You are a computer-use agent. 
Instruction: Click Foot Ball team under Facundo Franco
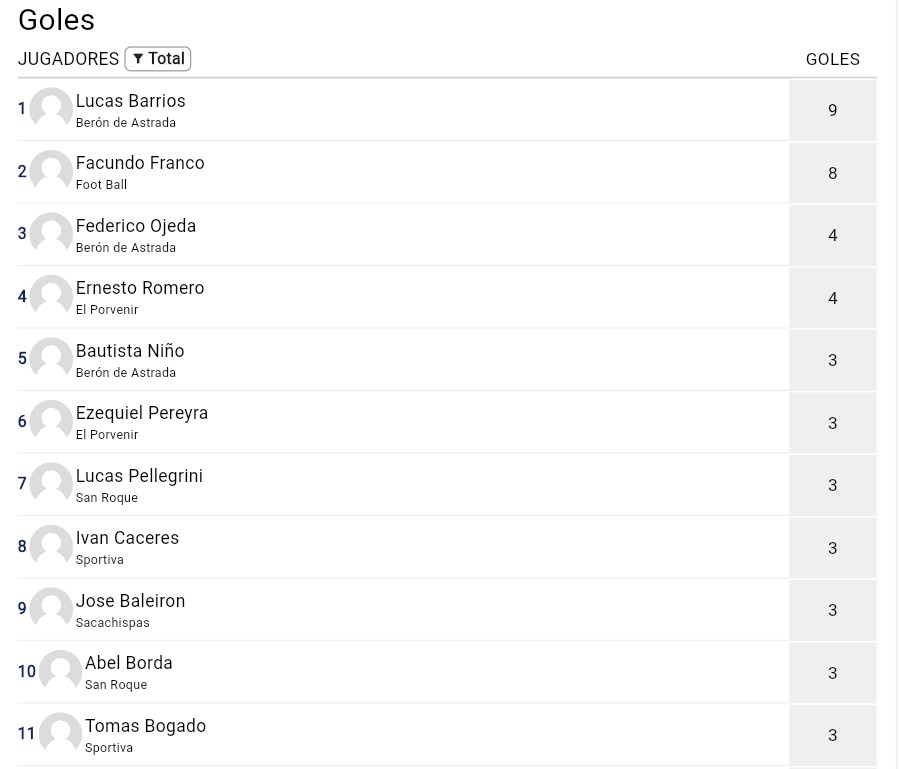[101, 185]
